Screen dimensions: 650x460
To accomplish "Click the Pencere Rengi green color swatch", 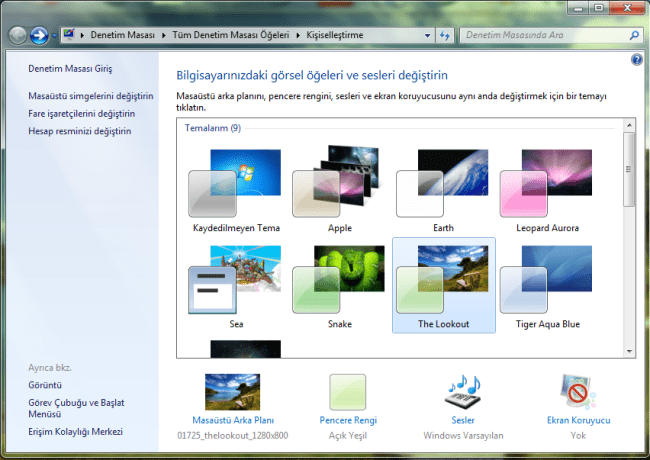I will [348, 392].
